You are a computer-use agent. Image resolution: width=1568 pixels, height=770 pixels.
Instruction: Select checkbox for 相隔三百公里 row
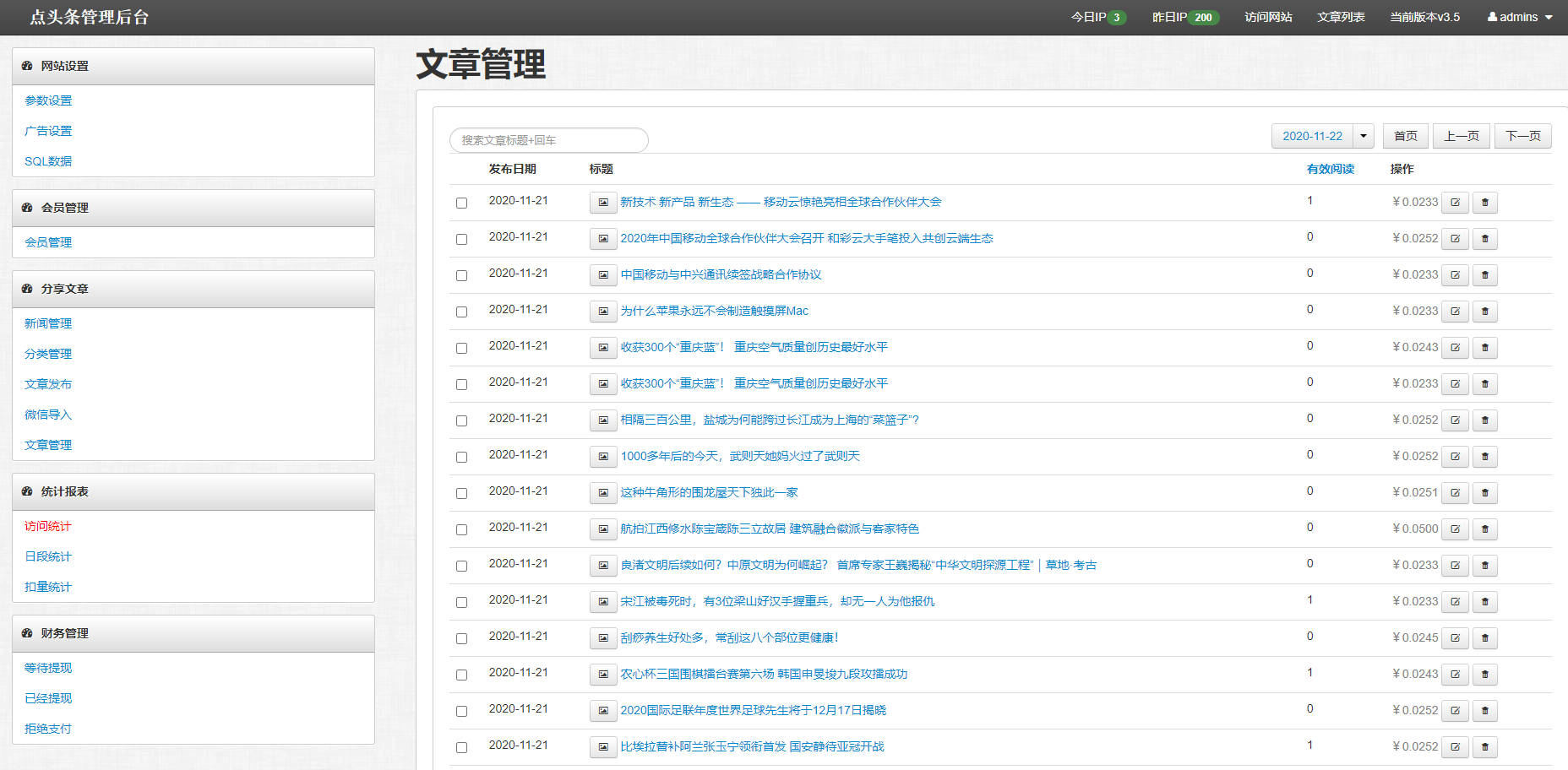click(461, 420)
